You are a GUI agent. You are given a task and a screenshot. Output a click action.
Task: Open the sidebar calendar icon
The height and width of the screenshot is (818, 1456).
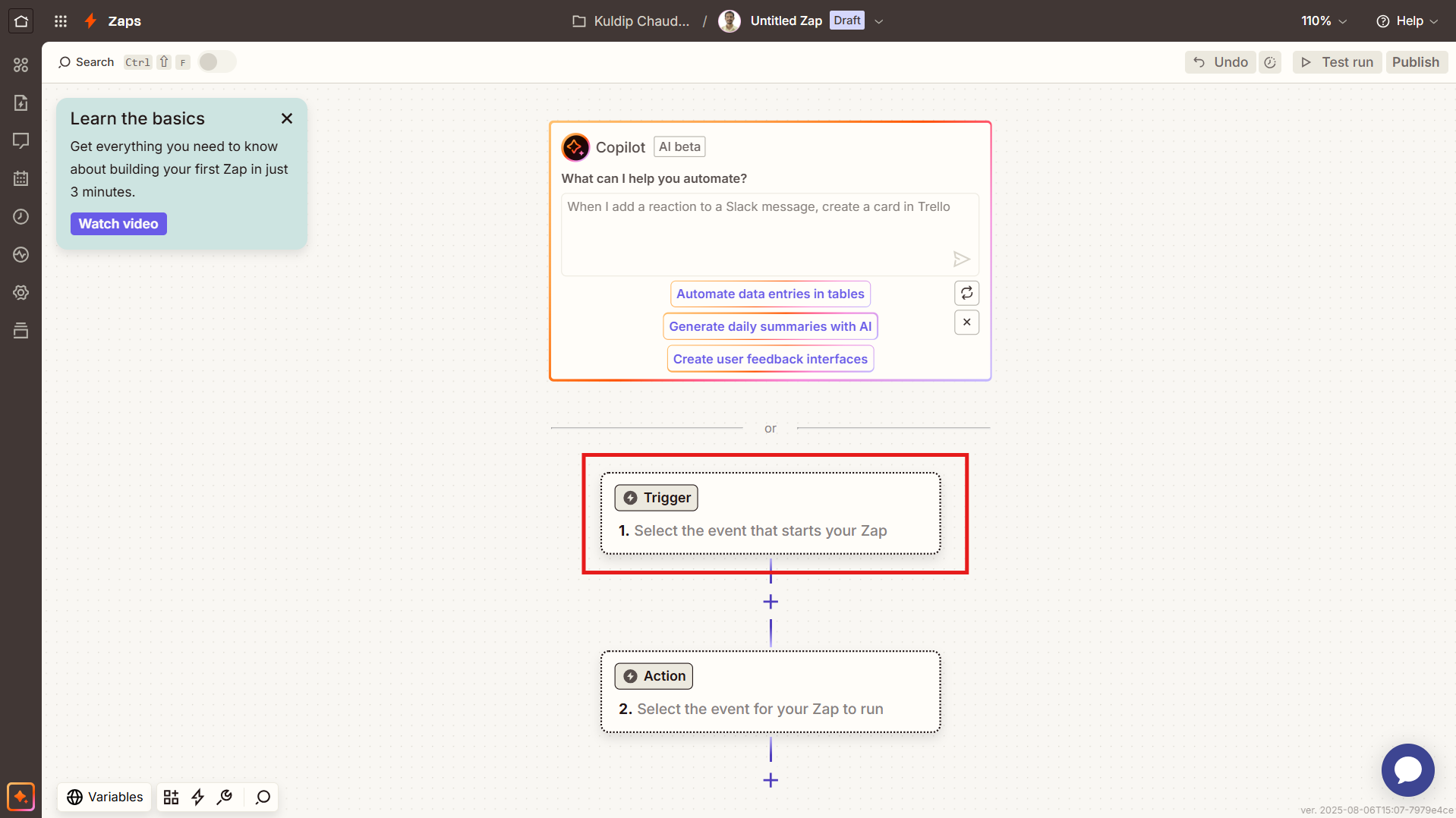tap(20, 178)
